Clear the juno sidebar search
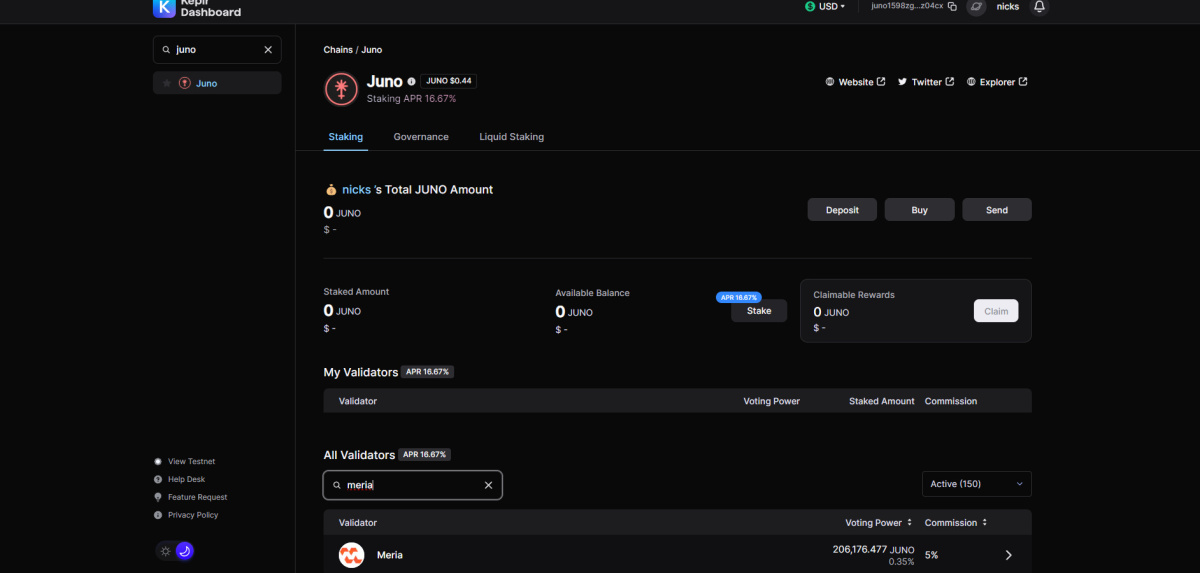 [268, 49]
